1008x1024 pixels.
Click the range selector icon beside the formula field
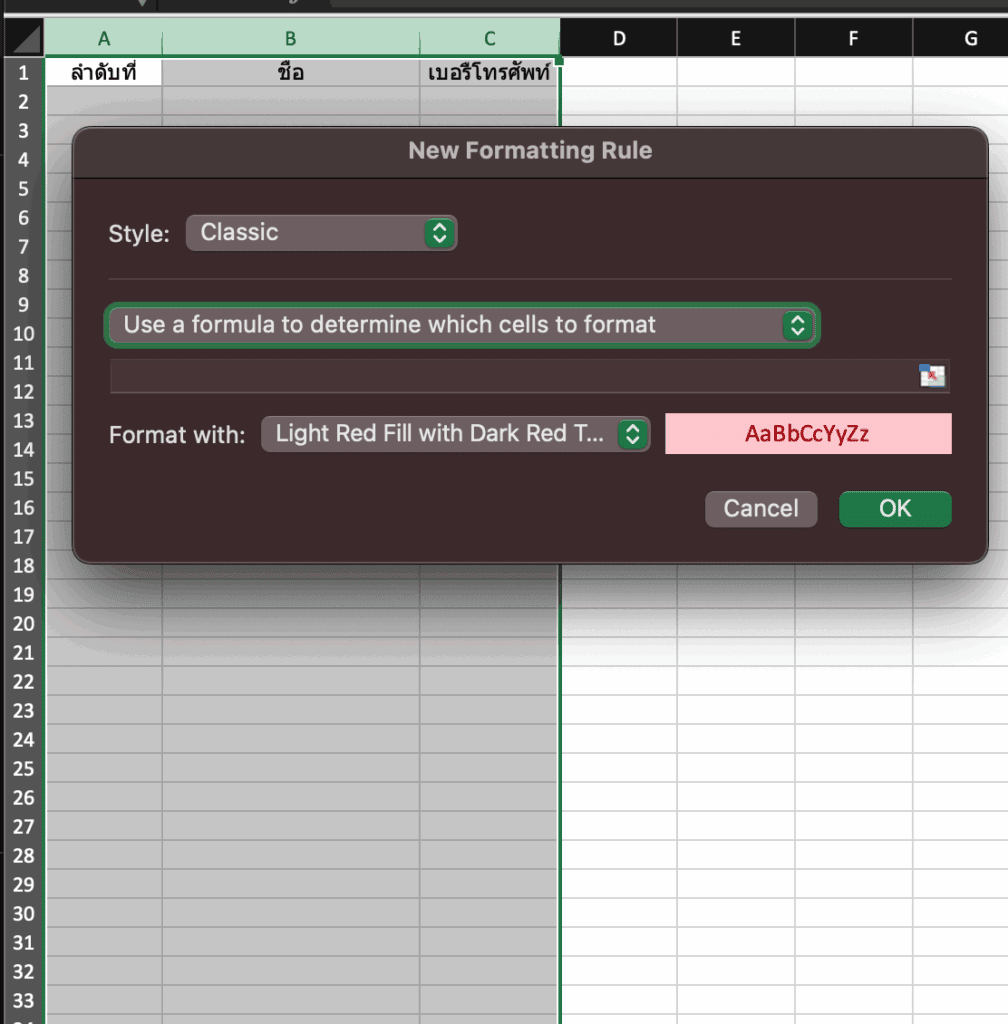(932, 377)
